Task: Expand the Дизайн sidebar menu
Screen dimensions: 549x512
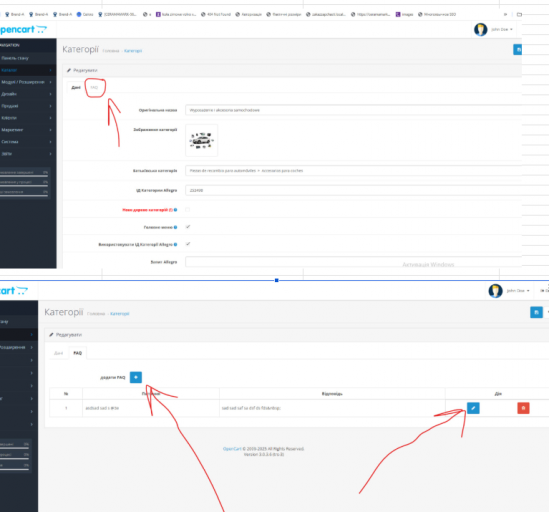Action: point(28,94)
